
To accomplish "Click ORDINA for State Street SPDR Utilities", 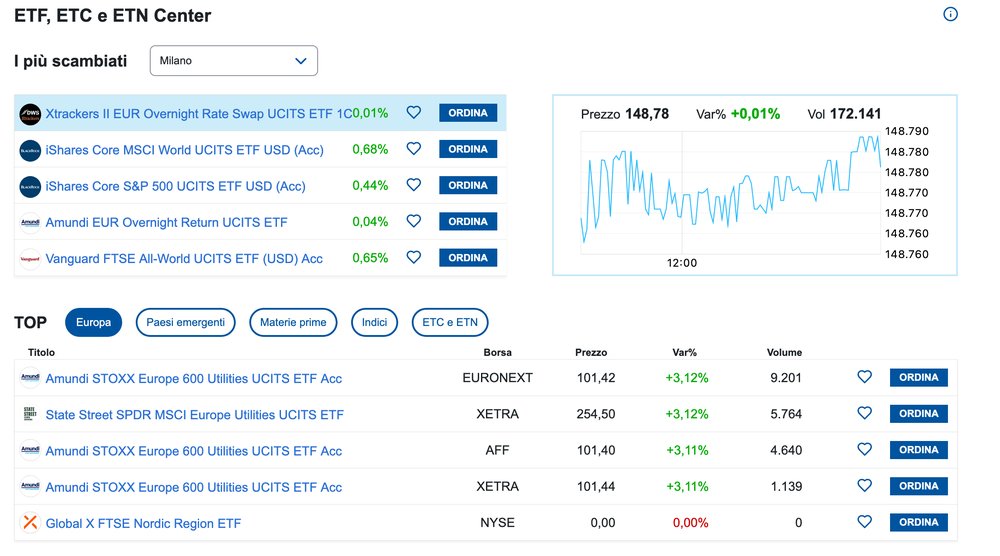I will tap(919, 414).
